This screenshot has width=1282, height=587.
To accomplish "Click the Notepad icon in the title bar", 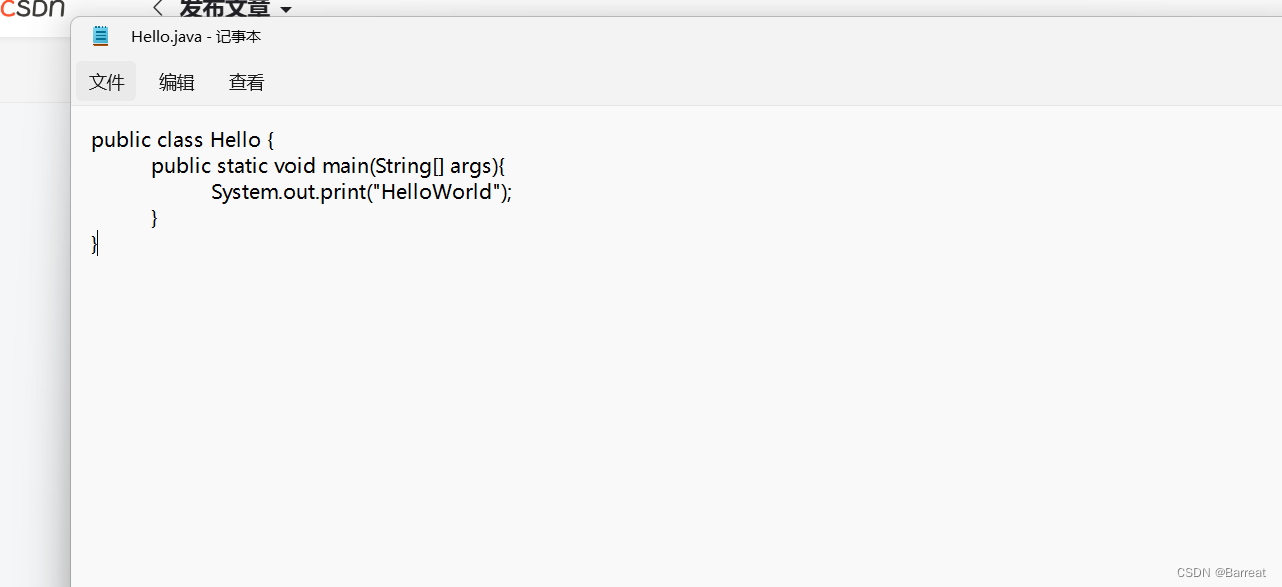I will [x=100, y=35].
